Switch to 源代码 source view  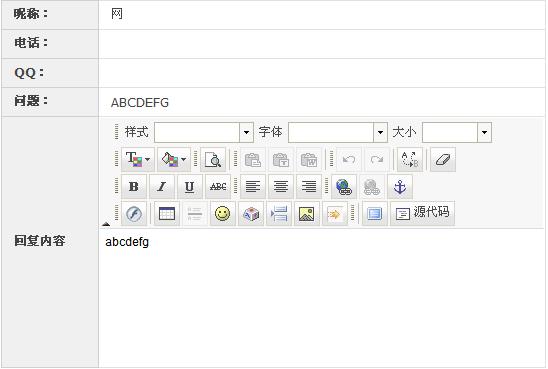(x=422, y=214)
